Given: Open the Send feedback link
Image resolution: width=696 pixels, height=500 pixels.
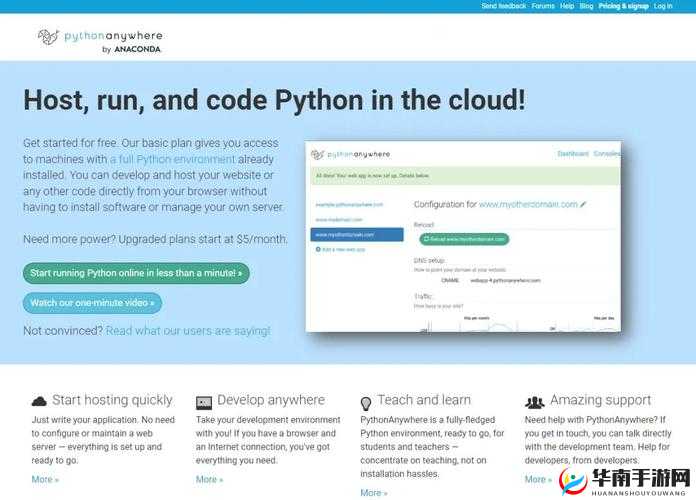Looking at the screenshot, I should point(503,6).
